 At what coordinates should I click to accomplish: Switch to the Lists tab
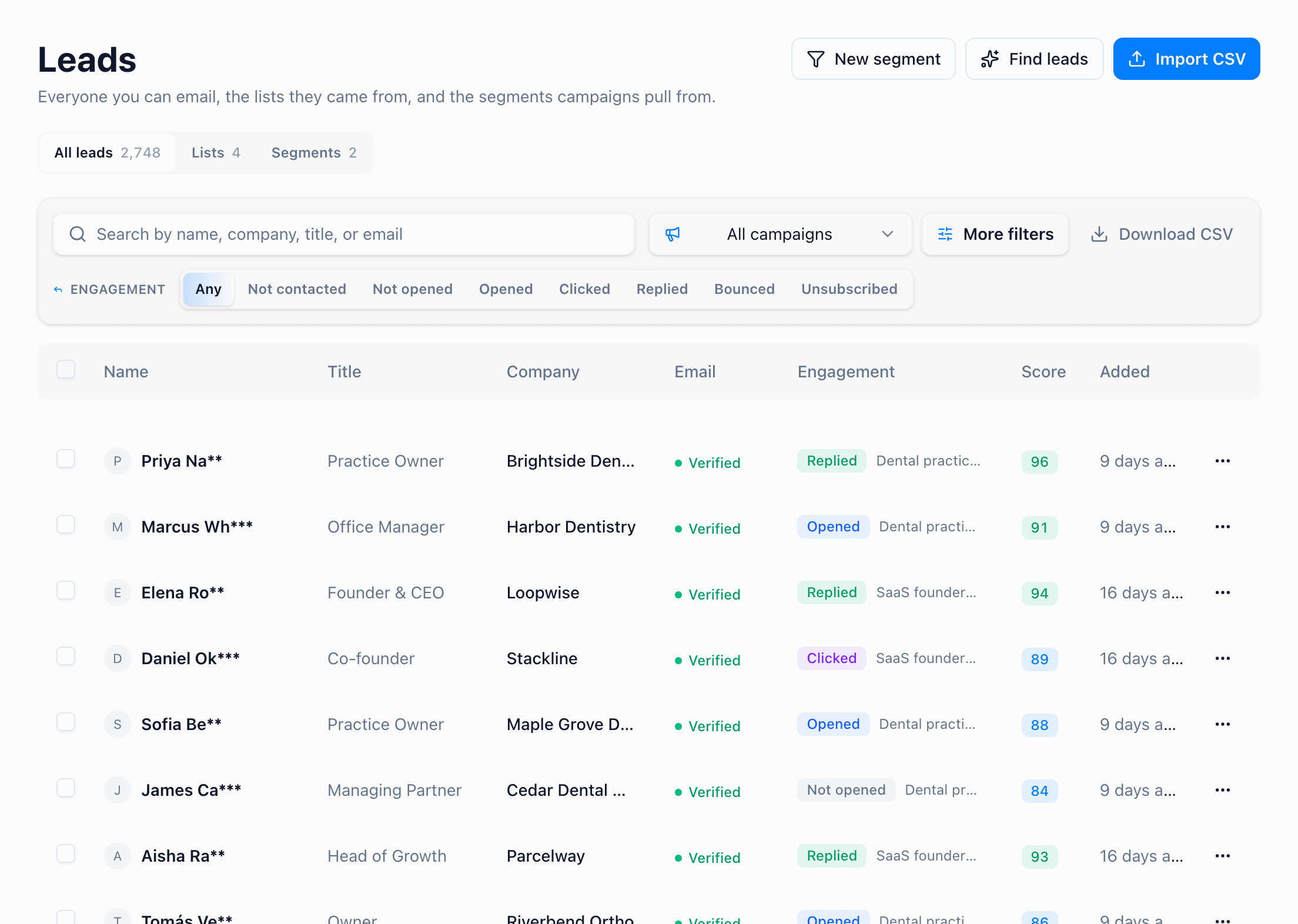pos(216,153)
